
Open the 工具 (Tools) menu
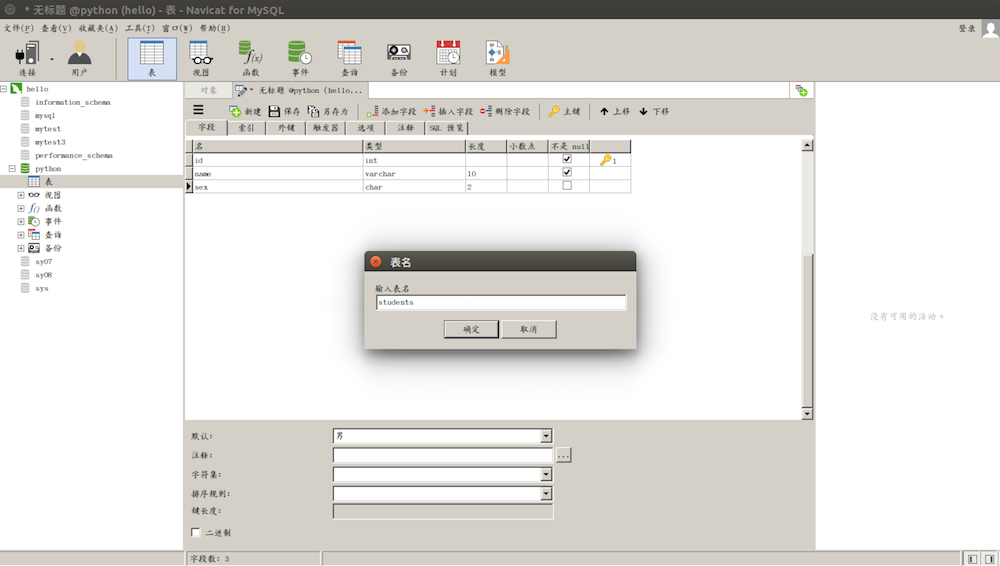140,28
